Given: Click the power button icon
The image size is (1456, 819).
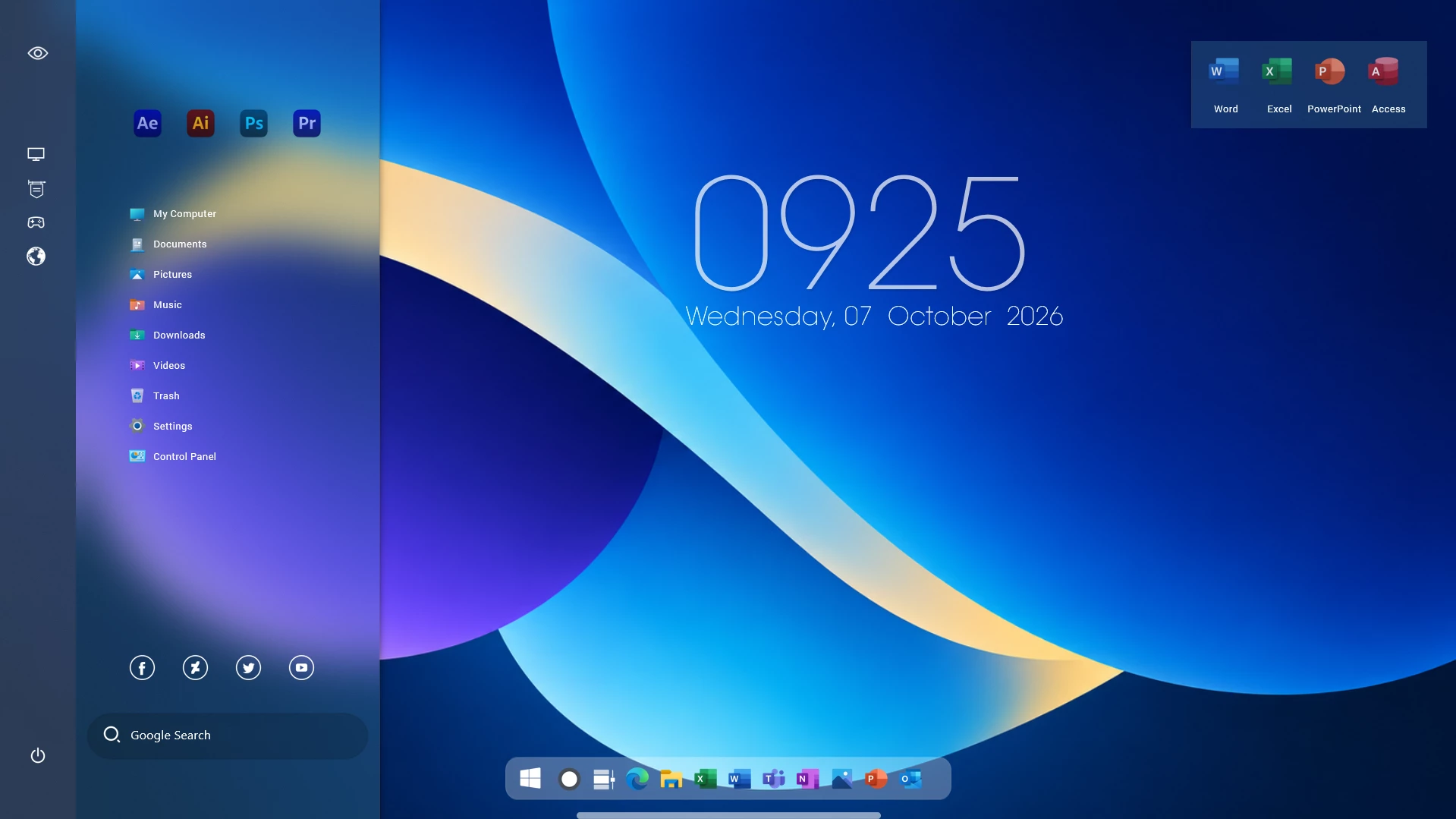Looking at the screenshot, I should pyautogui.click(x=38, y=755).
